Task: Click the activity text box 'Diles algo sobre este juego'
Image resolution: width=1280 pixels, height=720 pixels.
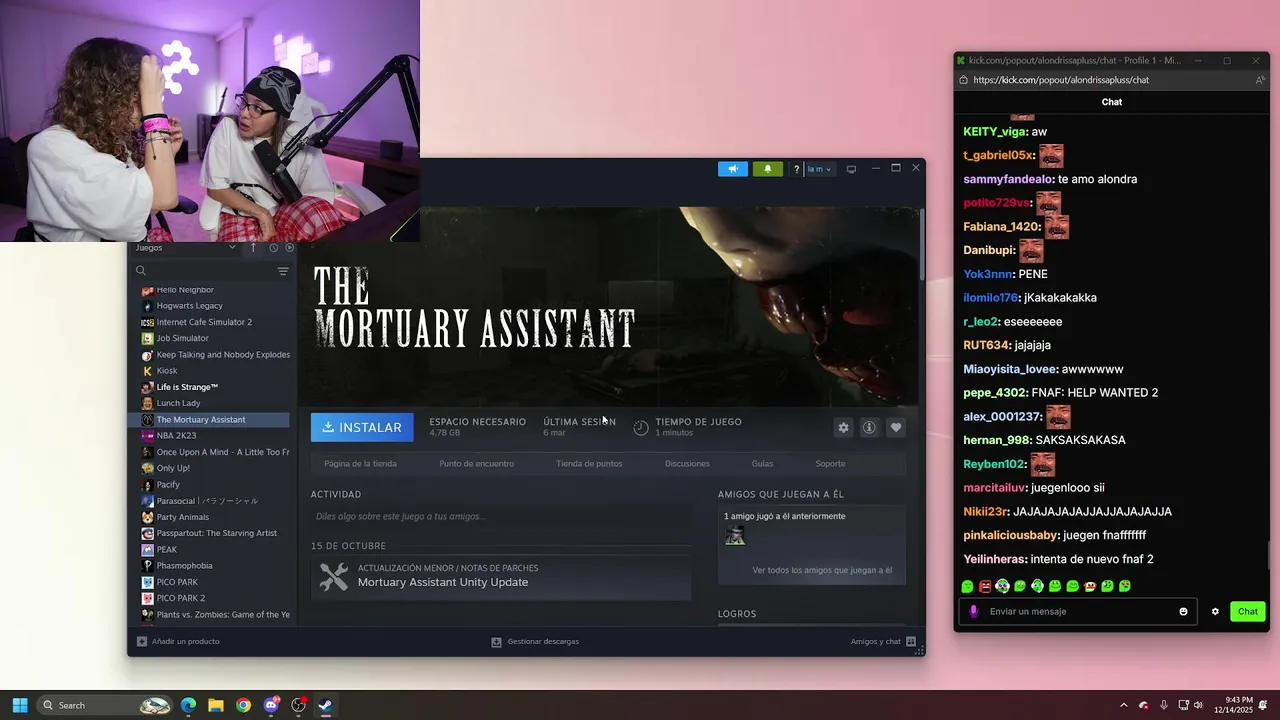Action: pos(500,516)
